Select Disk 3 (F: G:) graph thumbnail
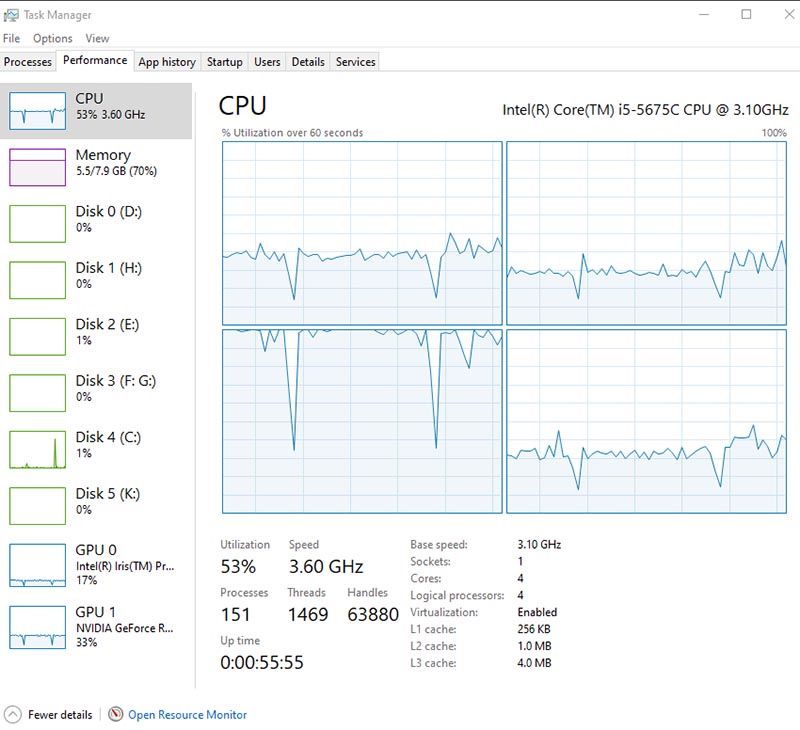The height and width of the screenshot is (730, 800). 37,393
